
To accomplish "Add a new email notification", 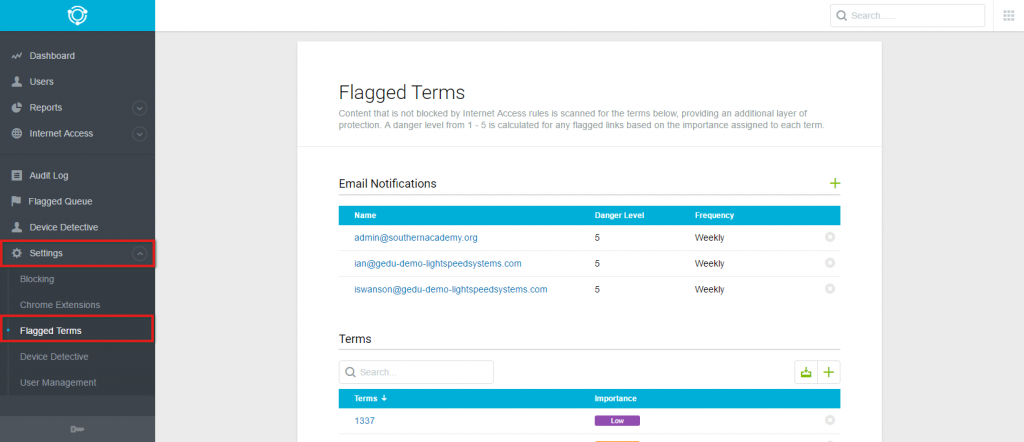I will click(835, 183).
